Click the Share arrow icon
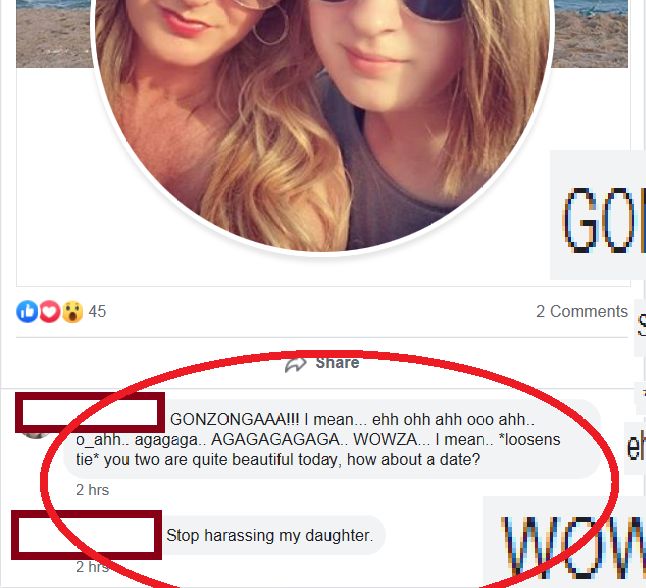Screen dimensions: 646x588 [295, 364]
